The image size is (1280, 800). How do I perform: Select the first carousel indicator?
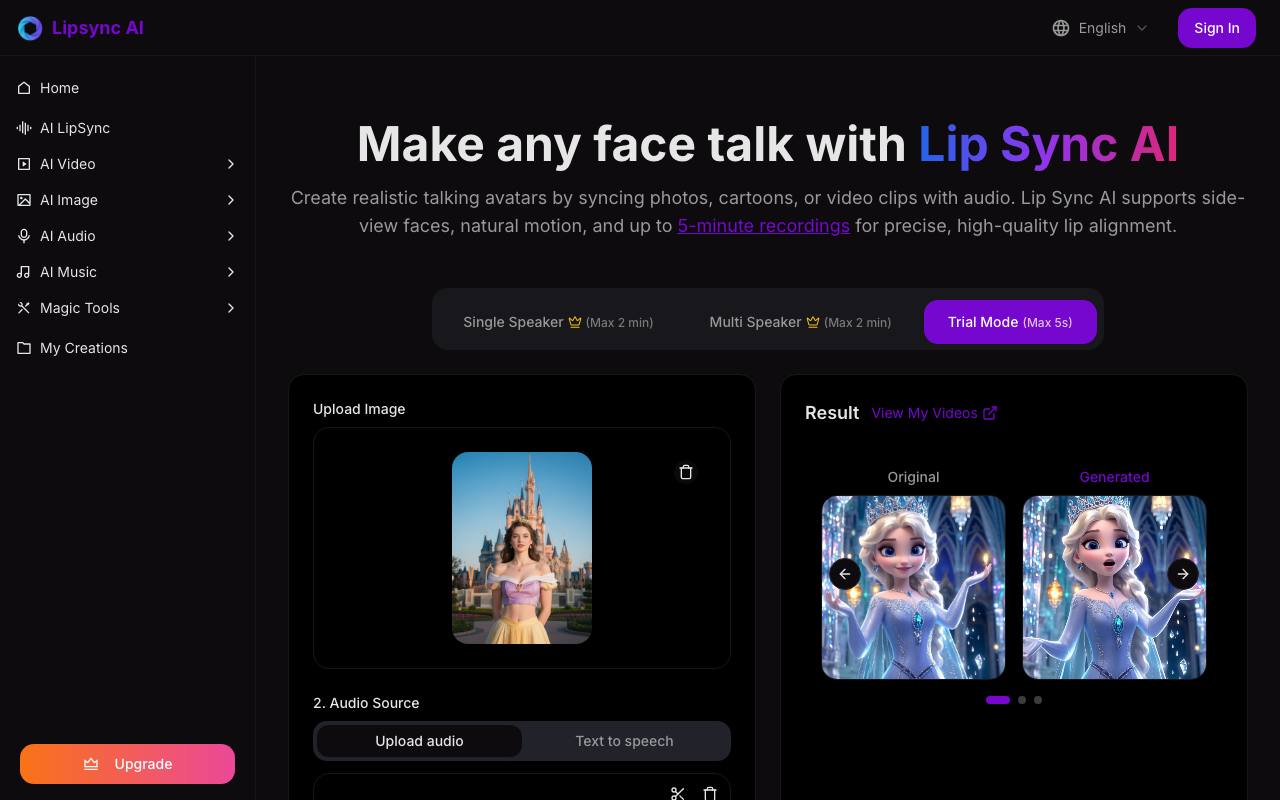click(x=998, y=700)
